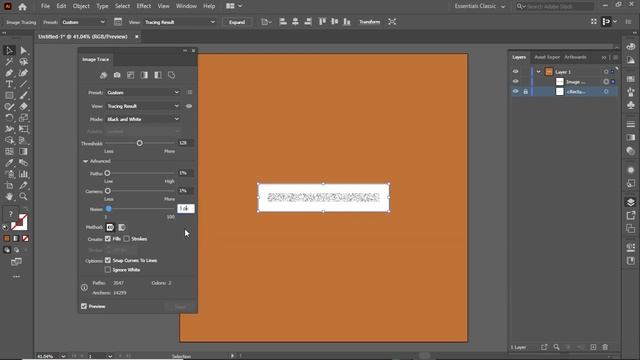Open the zoom level dropdown in status bar
Viewport: 640px width, 360px height.
pos(63,356)
